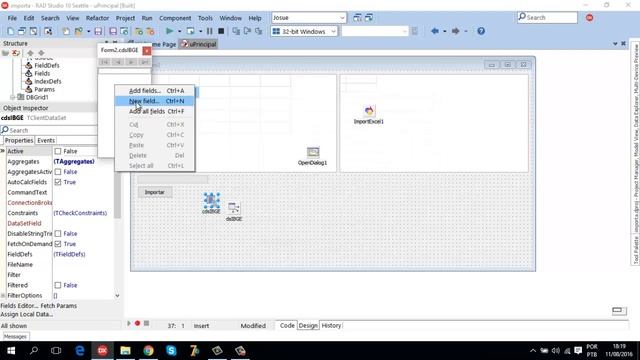Viewport: 640px width, 360px height.
Task: Click the Fetch Params link
Action: tap(58, 306)
